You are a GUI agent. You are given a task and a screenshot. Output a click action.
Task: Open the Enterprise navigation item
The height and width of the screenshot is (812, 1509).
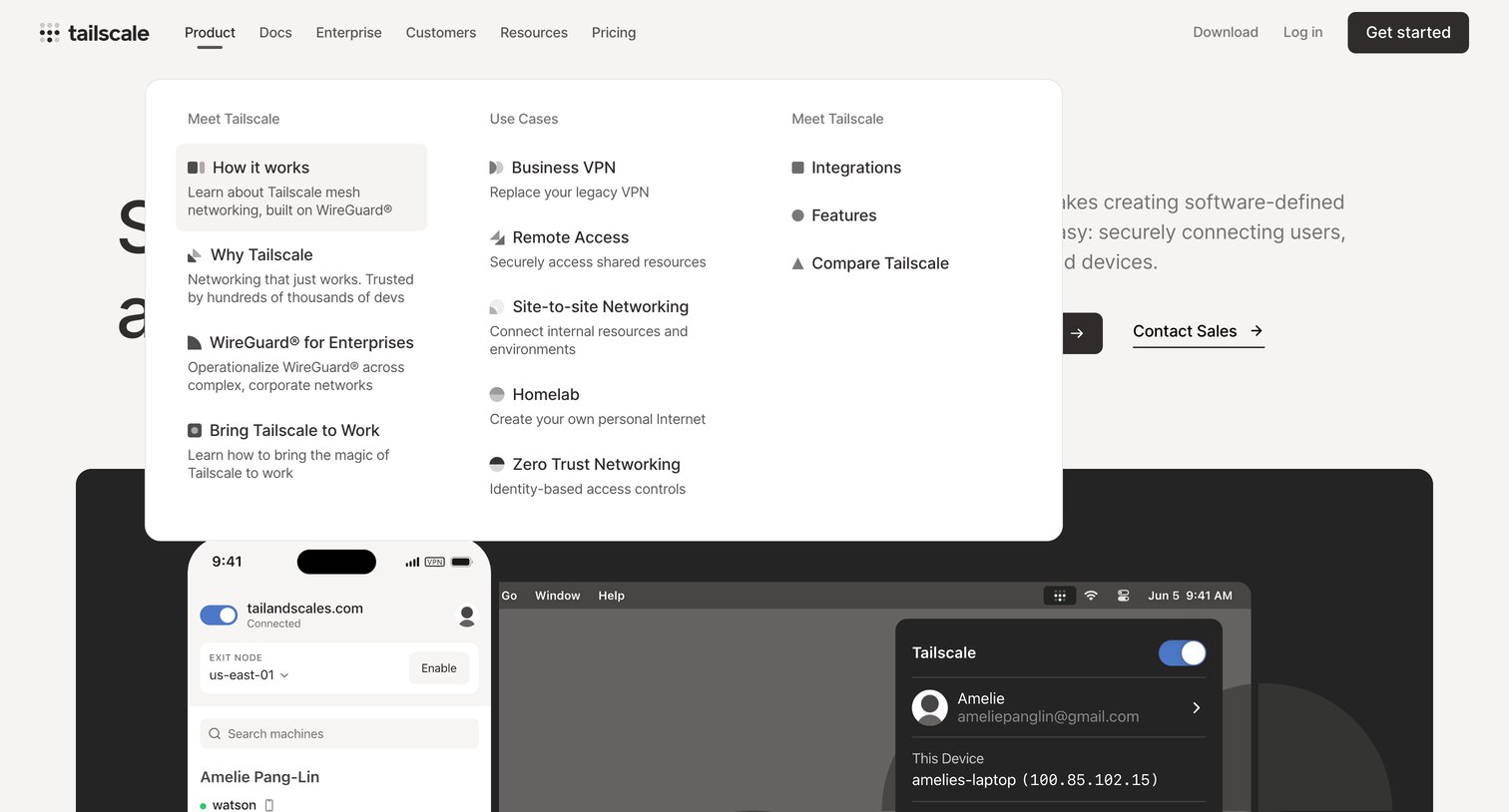348,33
